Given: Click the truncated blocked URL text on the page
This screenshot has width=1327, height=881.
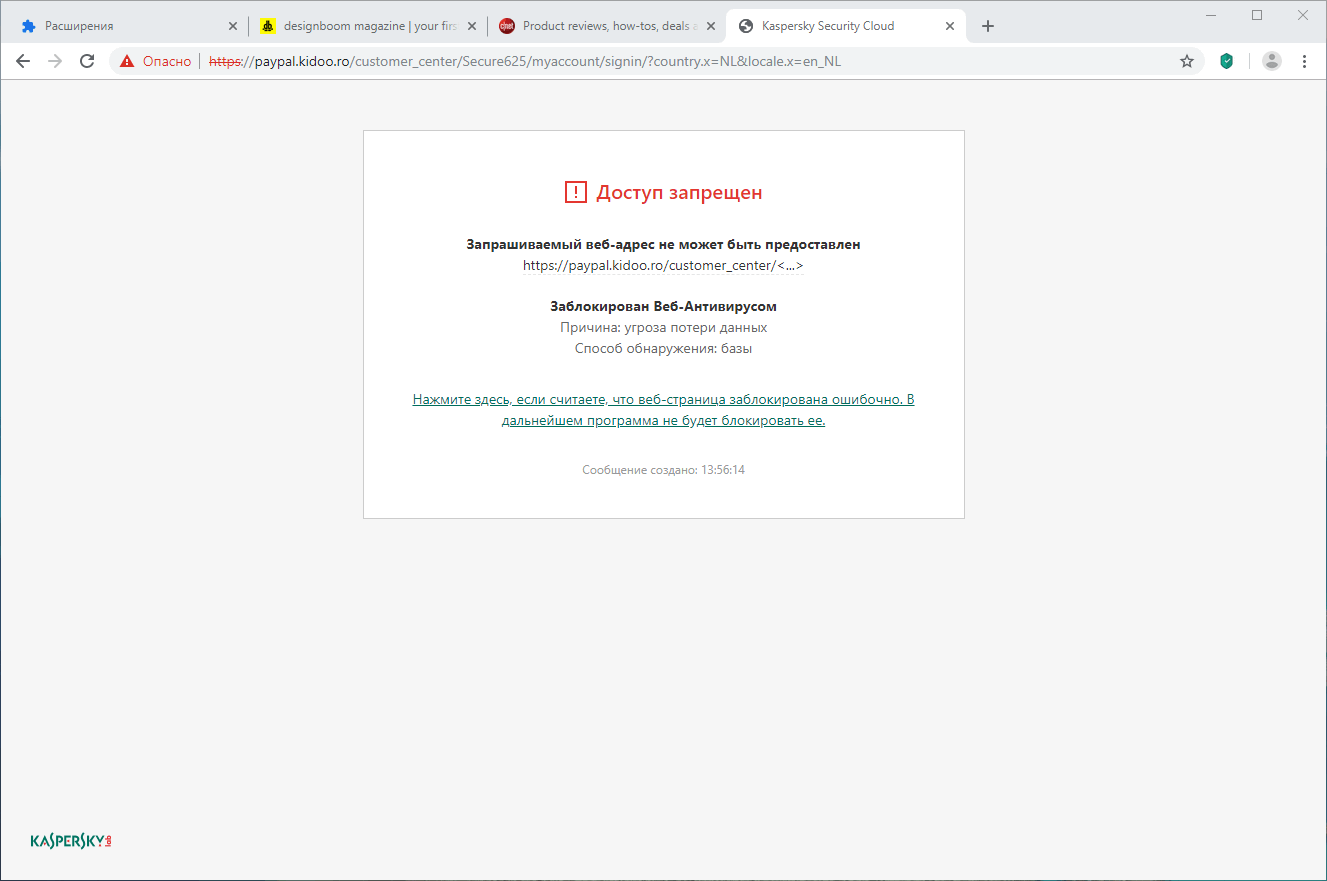Looking at the screenshot, I should click(663, 266).
